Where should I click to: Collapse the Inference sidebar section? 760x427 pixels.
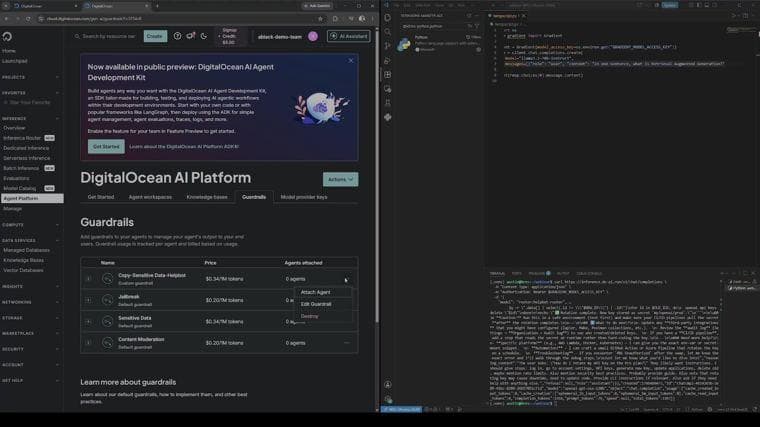[58, 118]
